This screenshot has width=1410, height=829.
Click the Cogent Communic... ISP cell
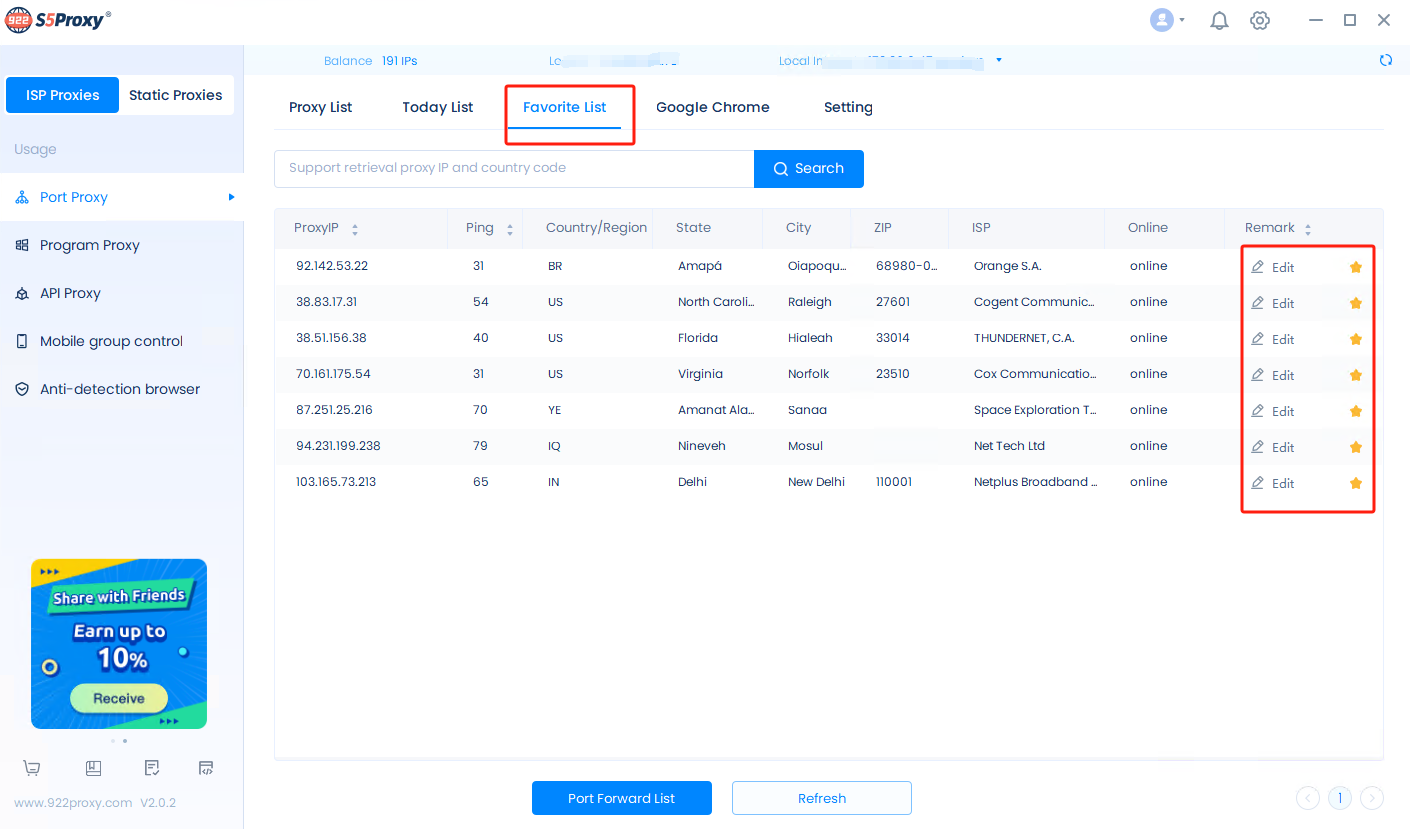pyautogui.click(x=1034, y=302)
